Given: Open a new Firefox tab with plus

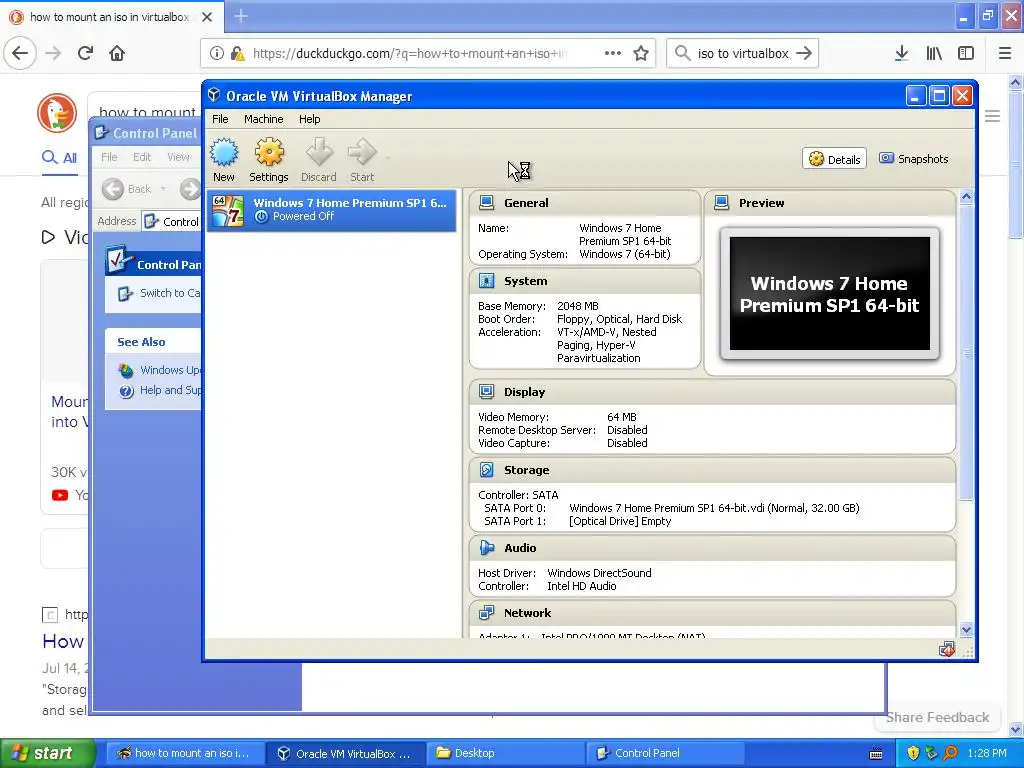Looking at the screenshot, I should click(x=241, y=16).
